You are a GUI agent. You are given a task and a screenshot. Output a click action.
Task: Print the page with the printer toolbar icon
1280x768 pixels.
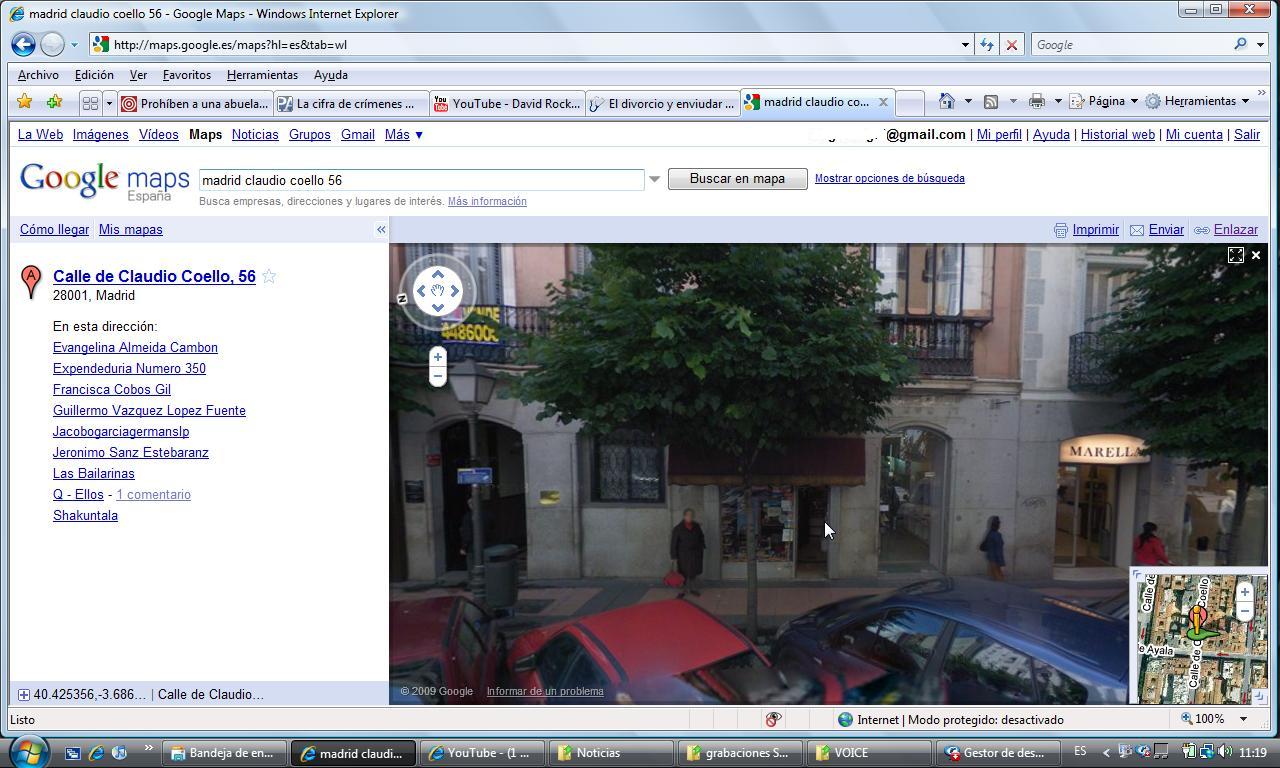tap(1037, 101)
